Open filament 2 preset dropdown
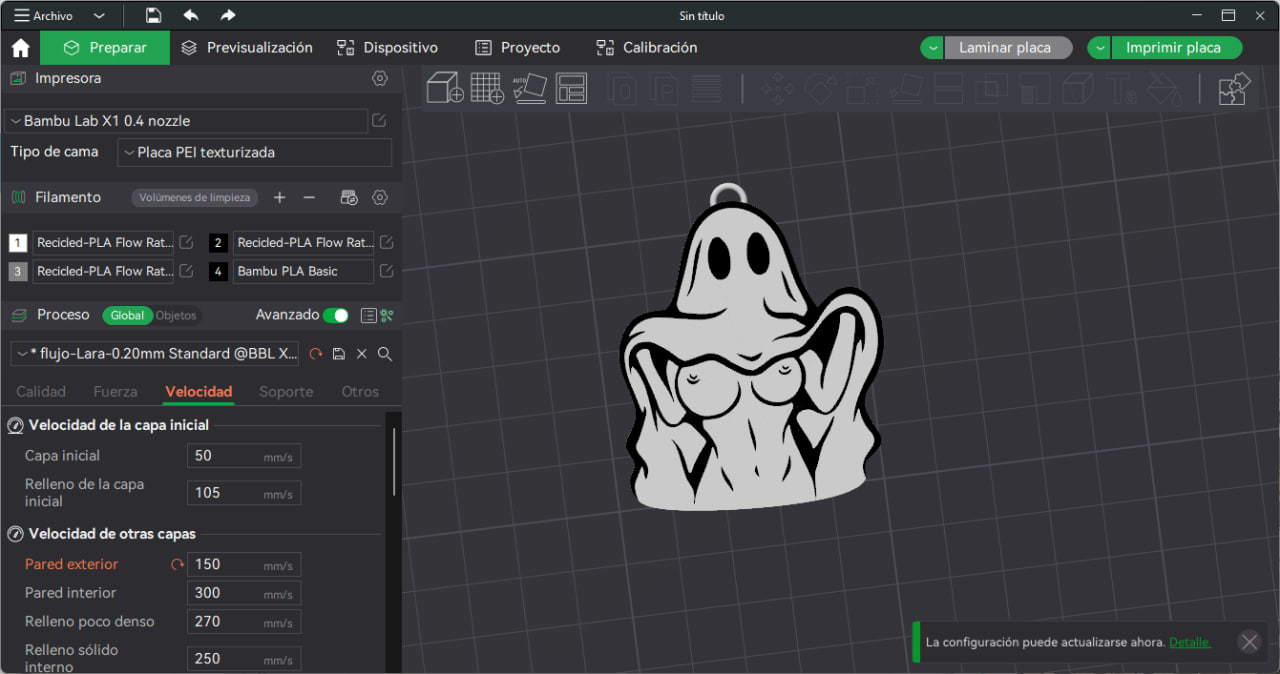This screenshot has width=1280, height=674. 304,242
